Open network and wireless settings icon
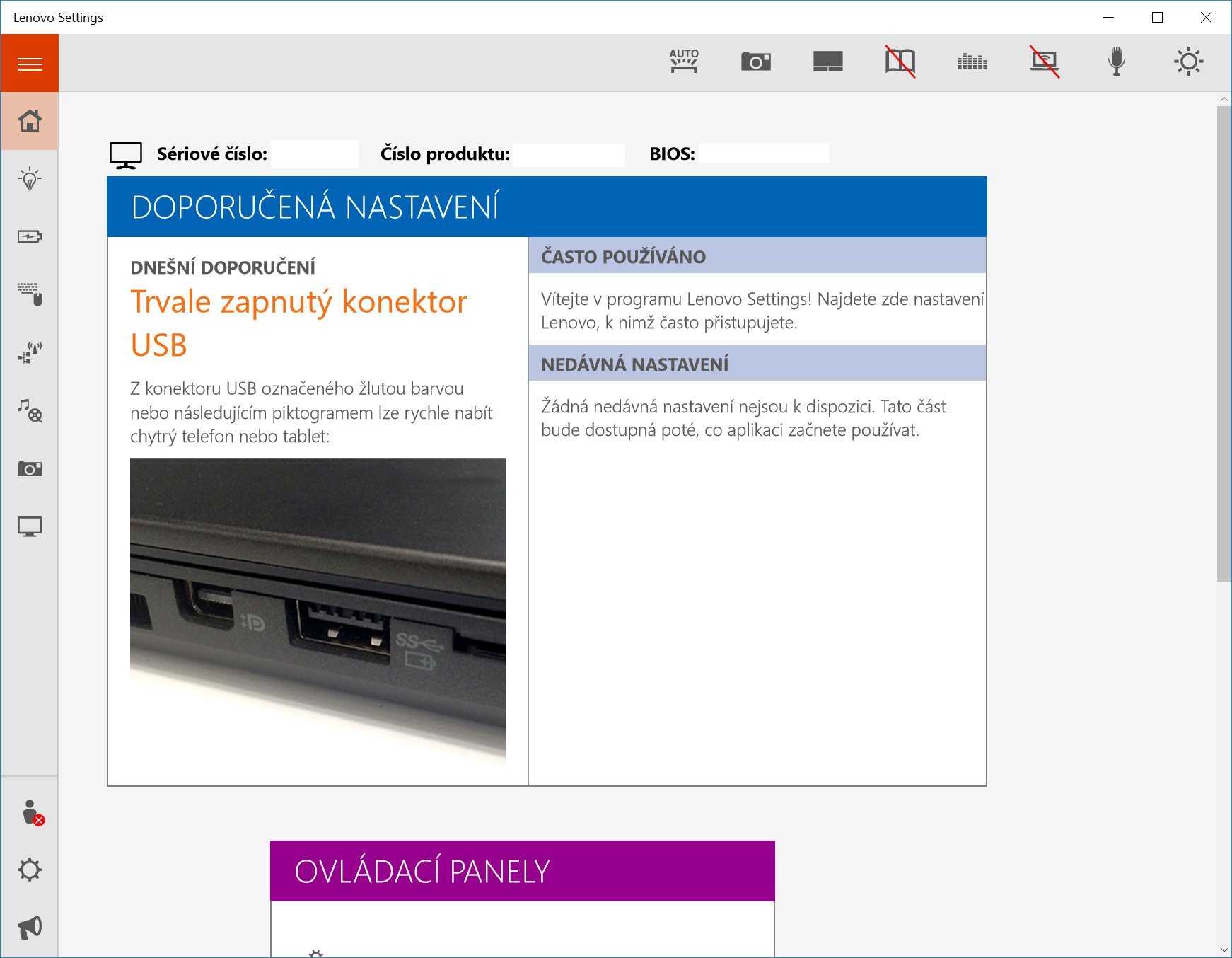 [x=30, y=352]
